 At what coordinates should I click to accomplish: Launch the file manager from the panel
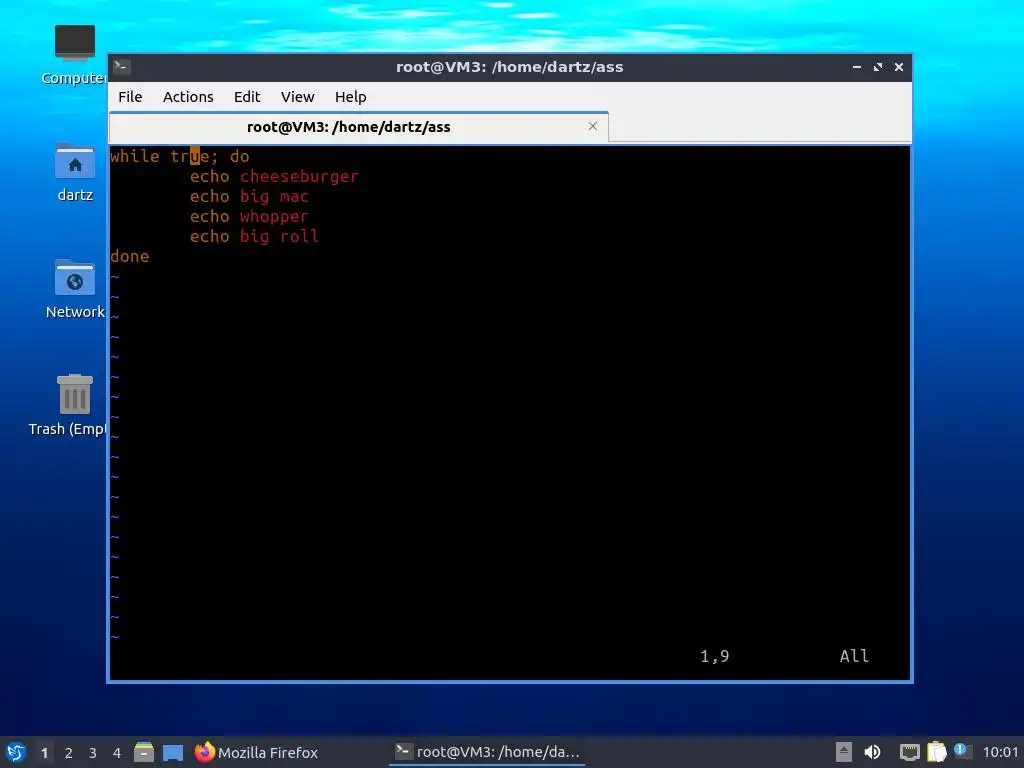point(144,752)
